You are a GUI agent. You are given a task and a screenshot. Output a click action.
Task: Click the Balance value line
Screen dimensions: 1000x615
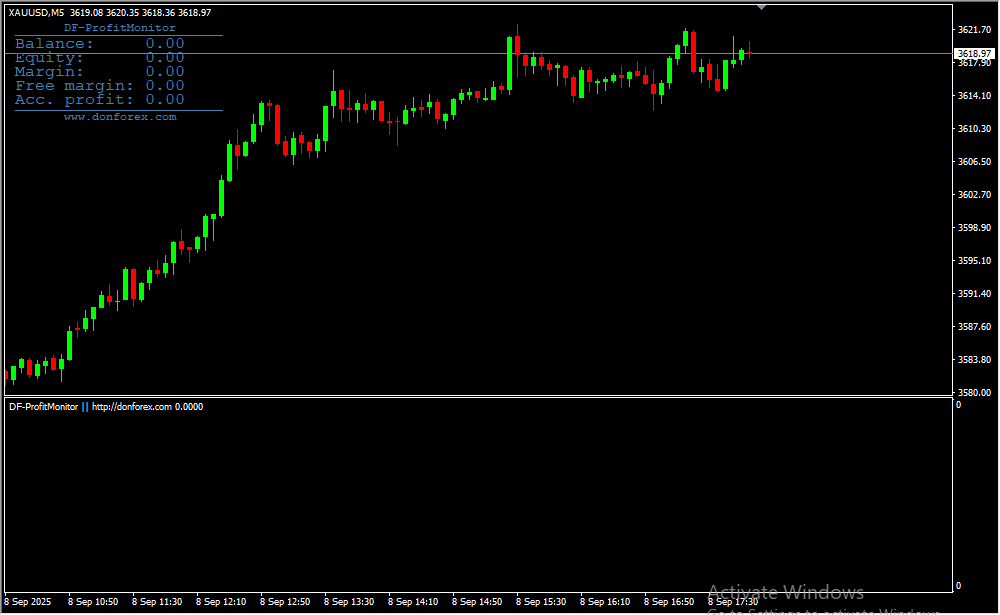100,43
